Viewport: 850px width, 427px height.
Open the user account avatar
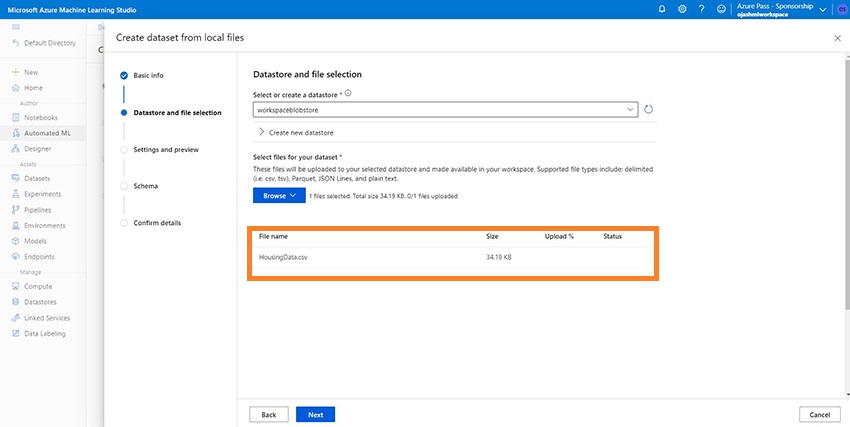840,9
